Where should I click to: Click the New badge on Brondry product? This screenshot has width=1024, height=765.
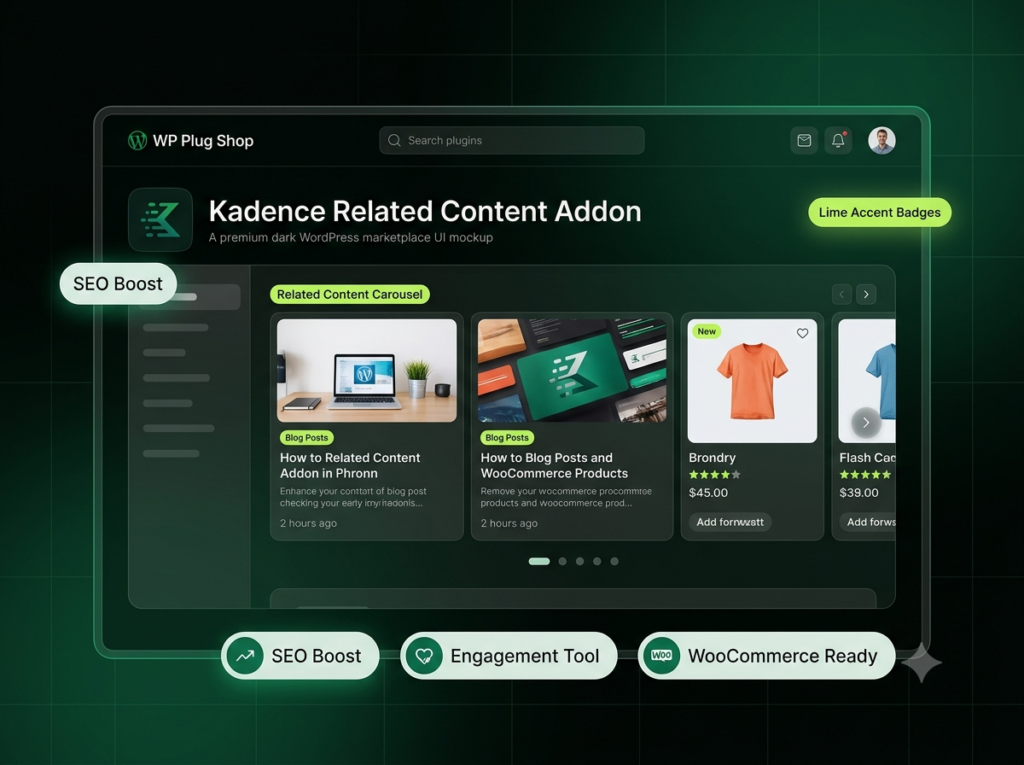click(707, 331)
